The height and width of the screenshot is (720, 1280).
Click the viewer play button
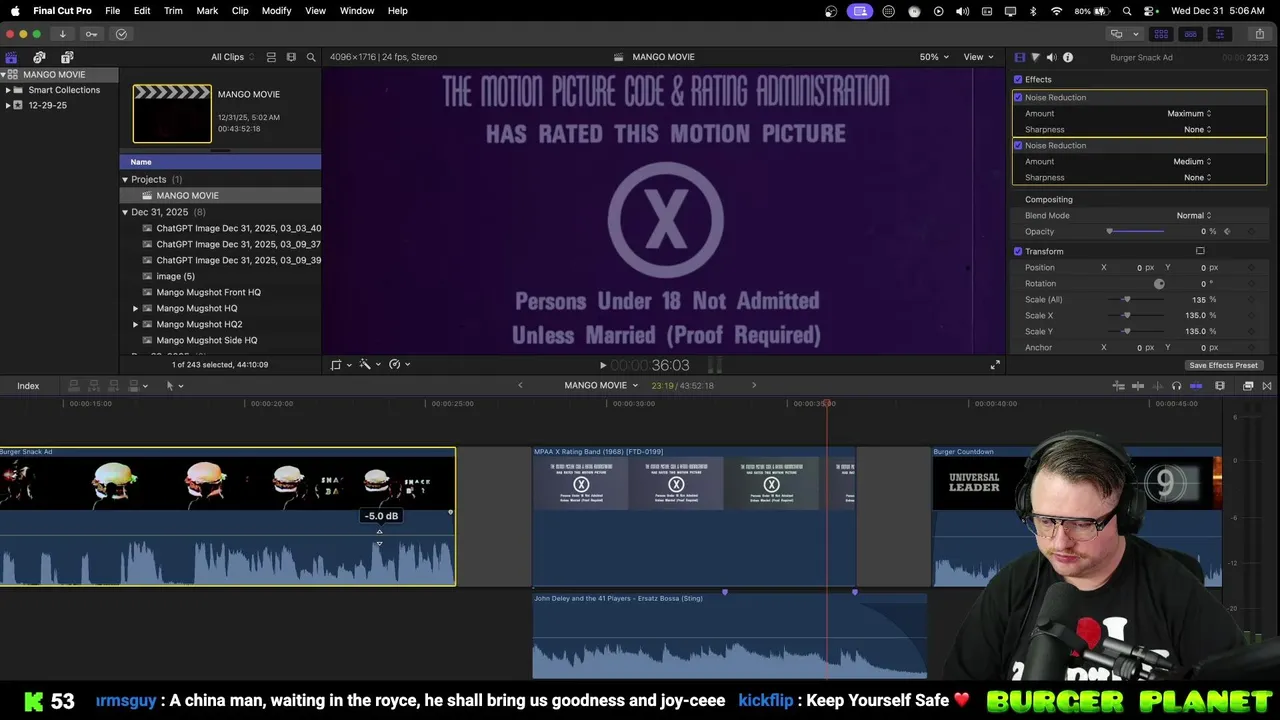pos(602,366)
